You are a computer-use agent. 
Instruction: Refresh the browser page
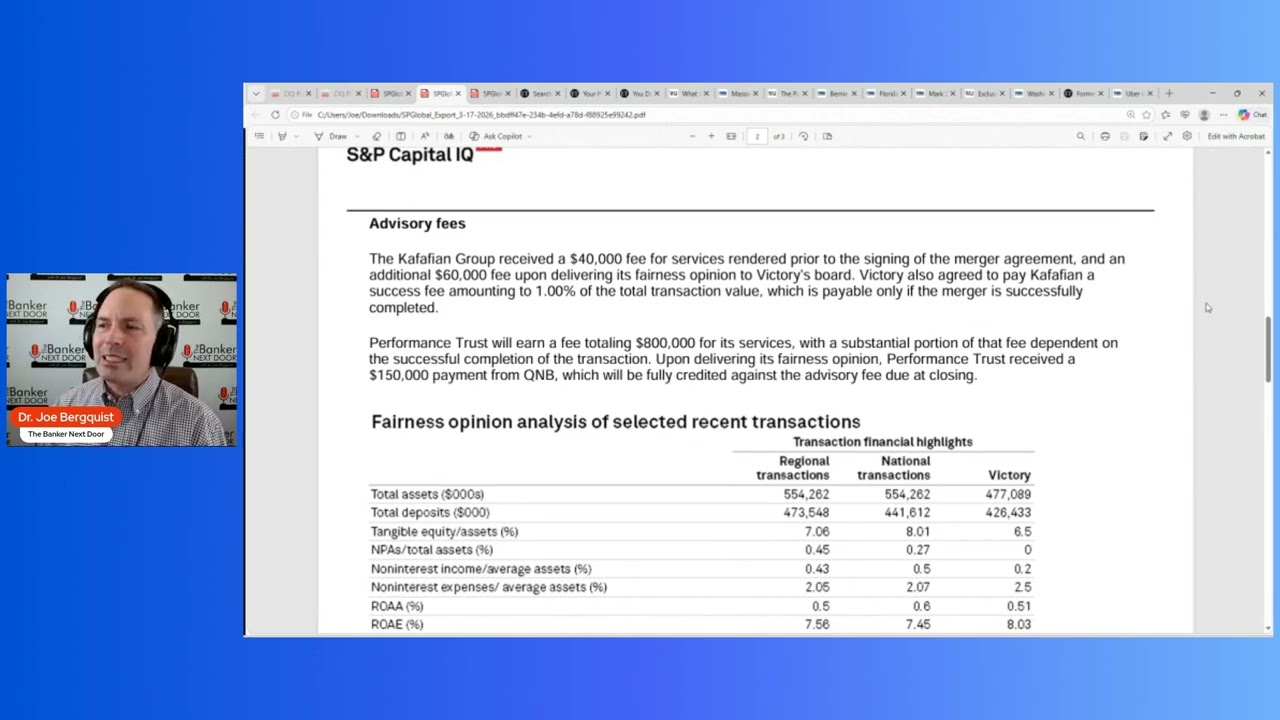[x=275, y=115]
